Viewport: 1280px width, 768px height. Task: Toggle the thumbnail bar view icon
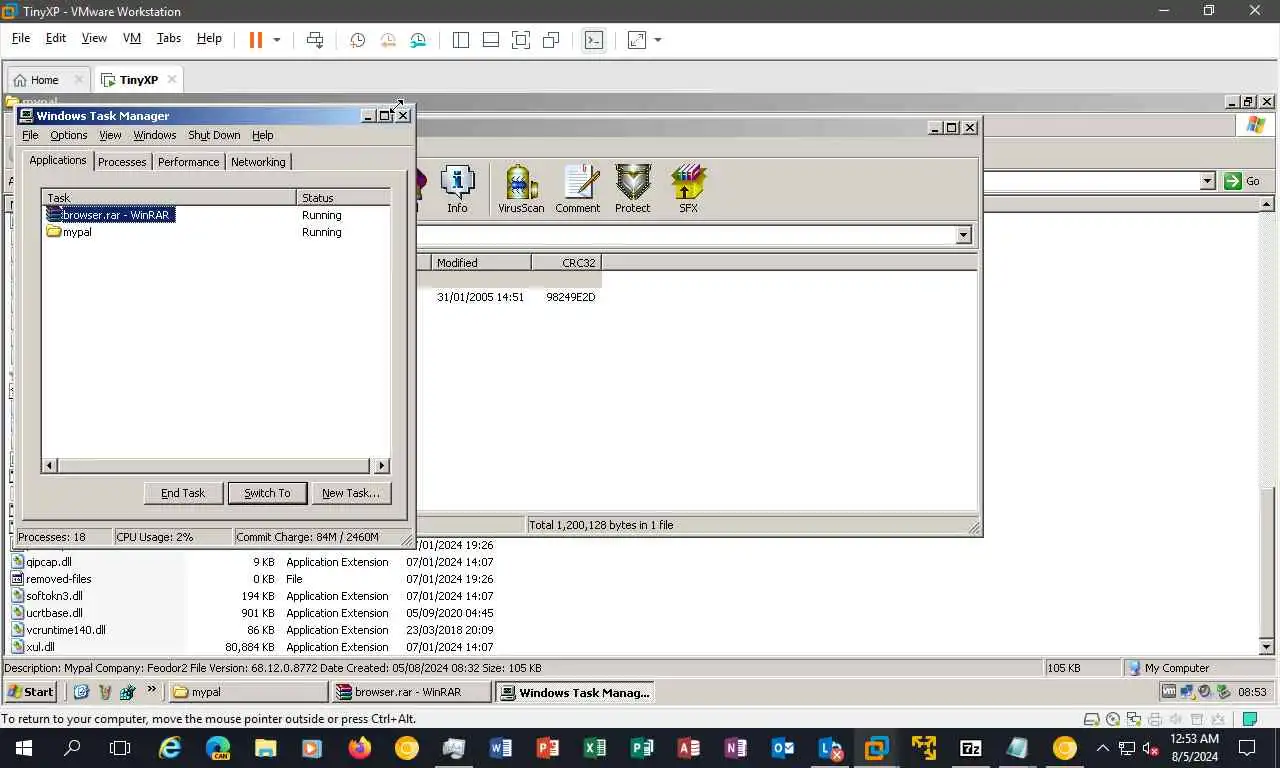491,40
